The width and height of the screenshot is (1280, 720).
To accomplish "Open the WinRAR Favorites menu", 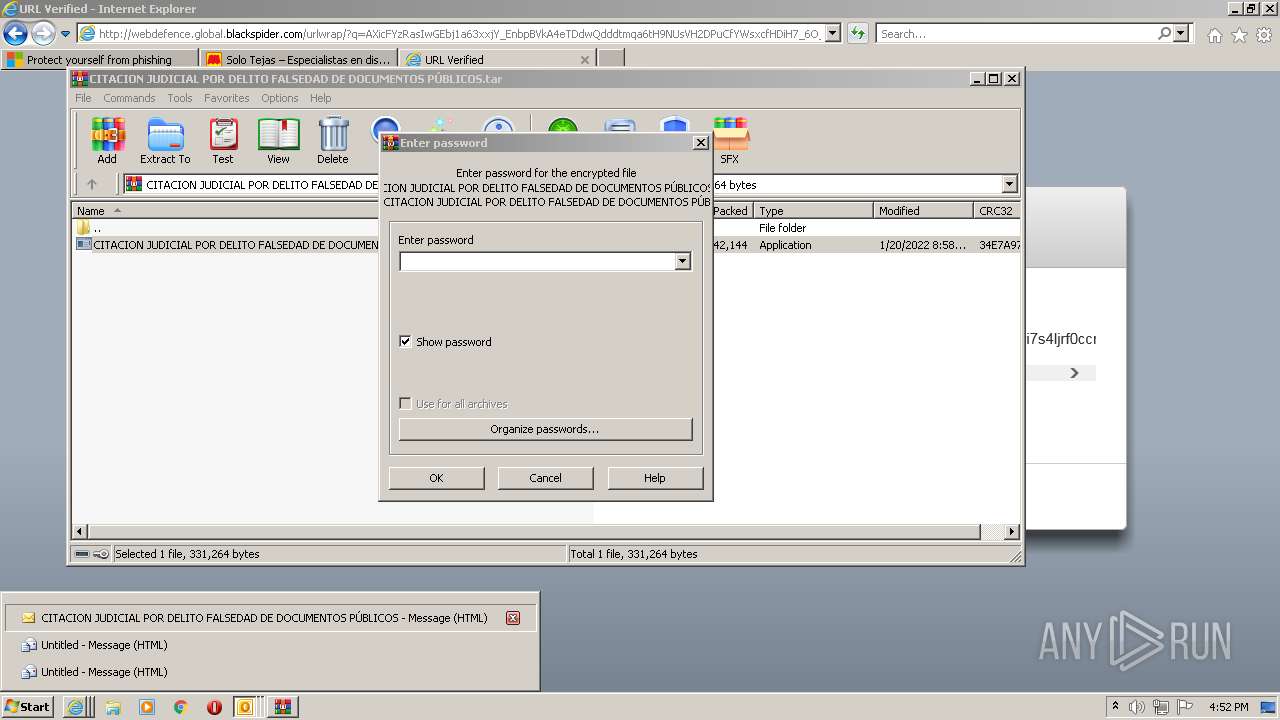I will click(227, 98).
